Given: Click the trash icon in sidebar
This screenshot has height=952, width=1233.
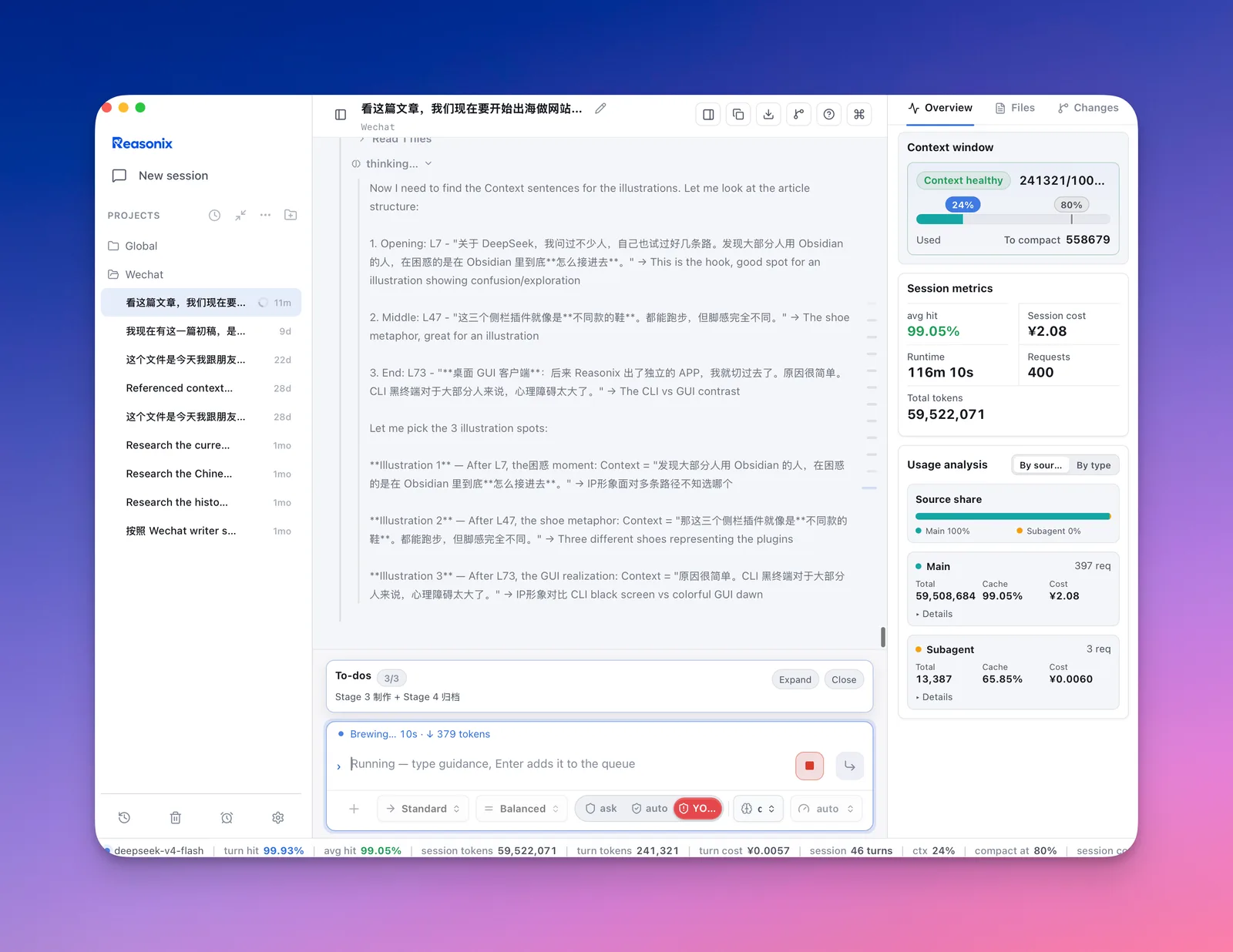Looking at the screenshot, I should point(176,818).
